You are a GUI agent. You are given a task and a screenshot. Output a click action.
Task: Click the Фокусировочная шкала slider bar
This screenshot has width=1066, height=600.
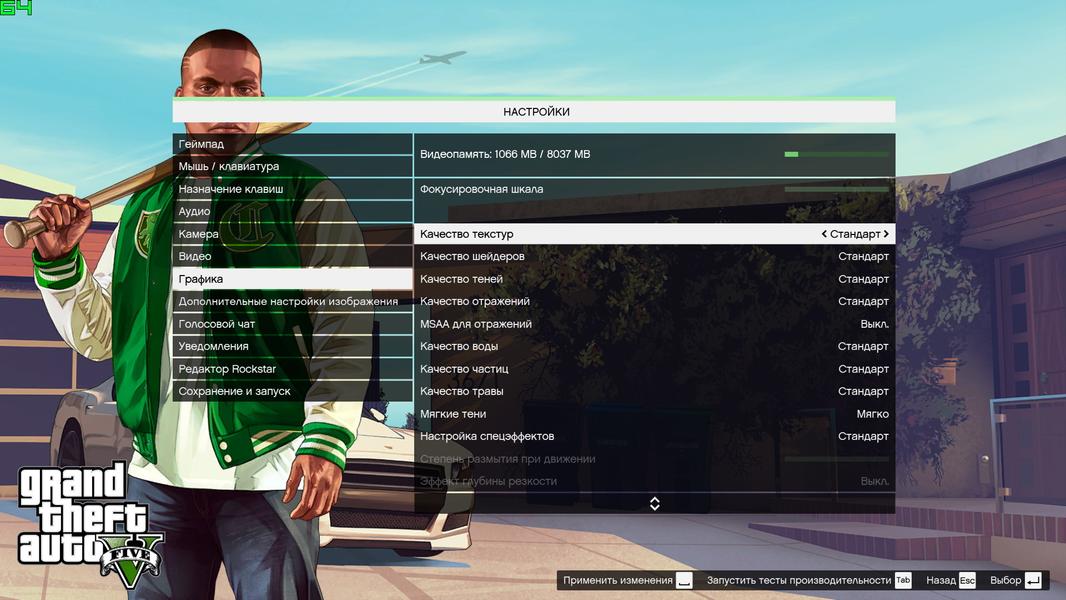[836, 189]
